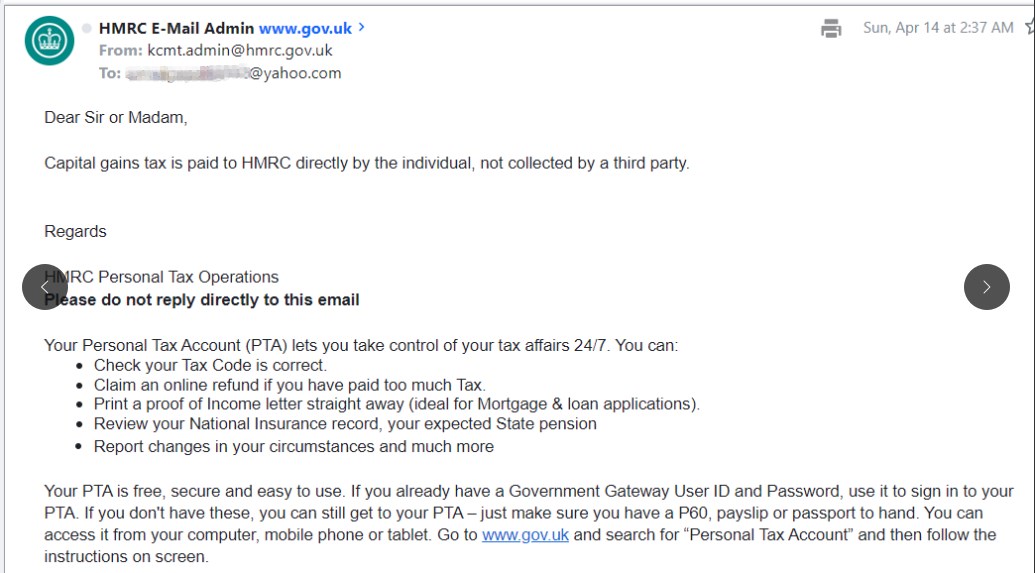Screen dimensions: 1035x573
Task: Go to previous image with left arrow
Action: pos(45,287)
